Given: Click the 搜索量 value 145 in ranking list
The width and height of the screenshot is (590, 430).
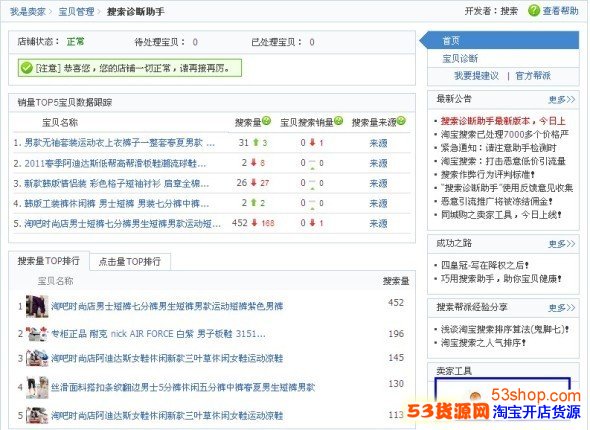Looking at the screenshot, I should pyautogui.click(x=396, y=357).
